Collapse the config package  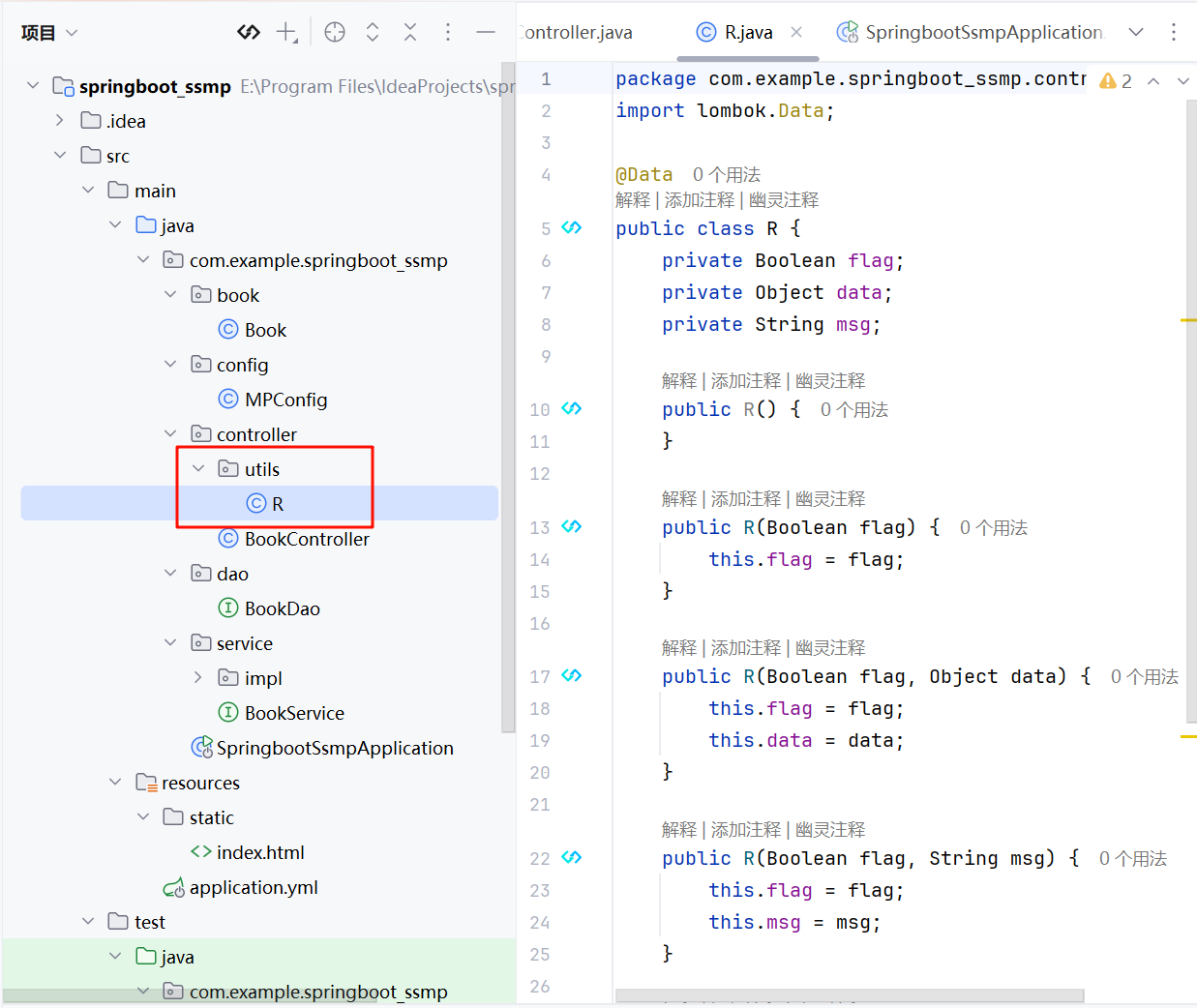[x=170, y=365]
